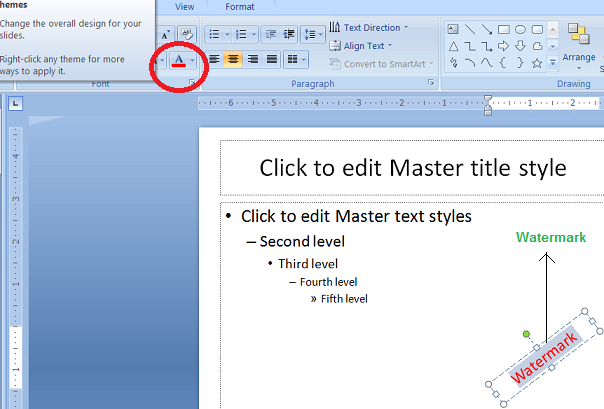Screen dimensions: 604x409
Task: Open the Bullets dropdown arrow
Action: 227,34
